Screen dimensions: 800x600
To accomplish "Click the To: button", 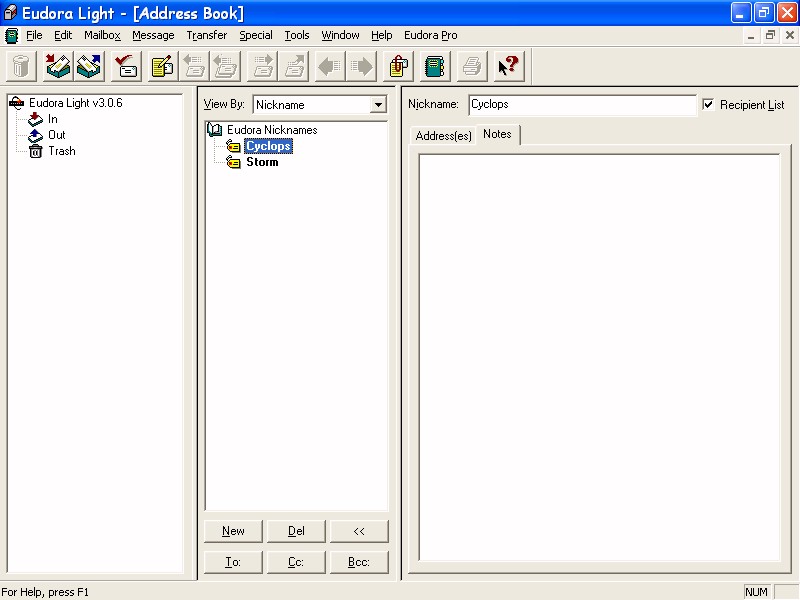I will (x=233, y=562).
